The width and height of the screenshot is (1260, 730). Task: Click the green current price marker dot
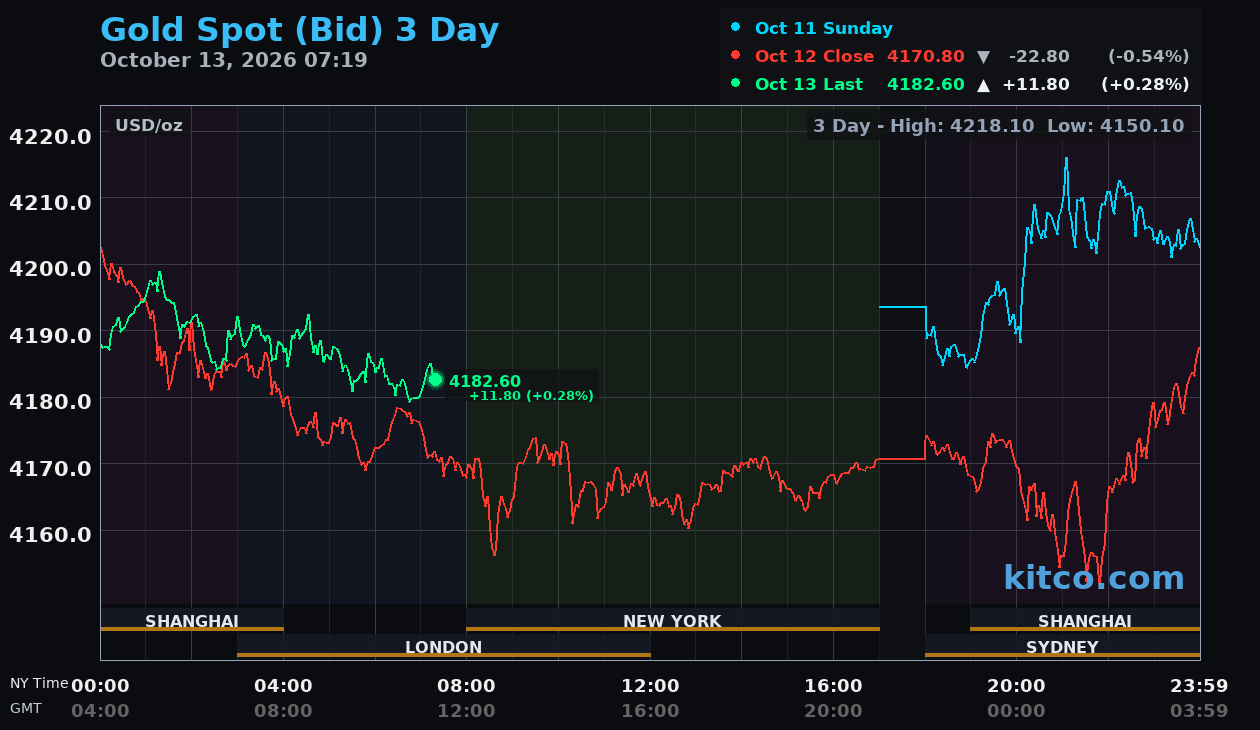click(x=435, y=380)
